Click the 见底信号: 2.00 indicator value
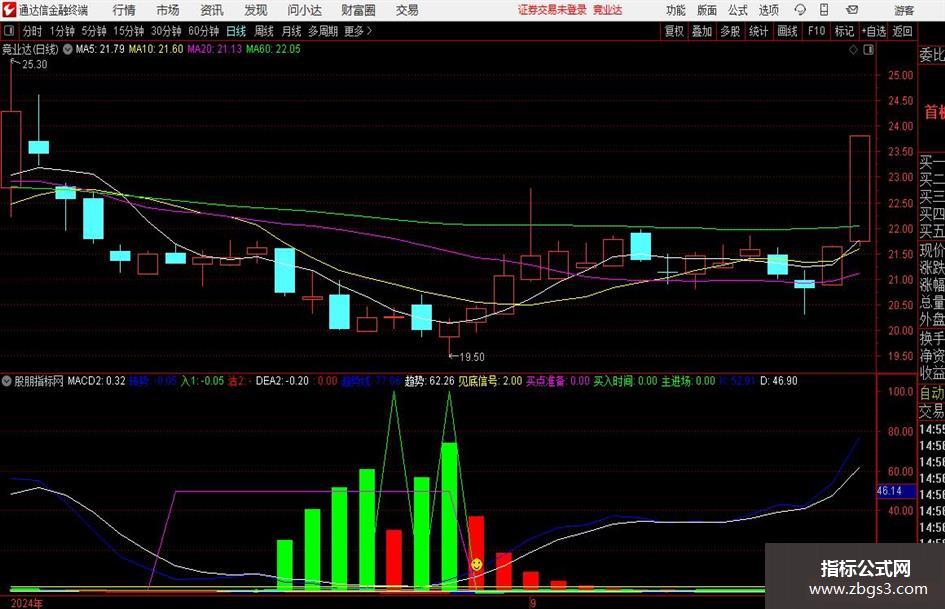Viewport: 945px width, 609px height. click(x=491, y=381)
